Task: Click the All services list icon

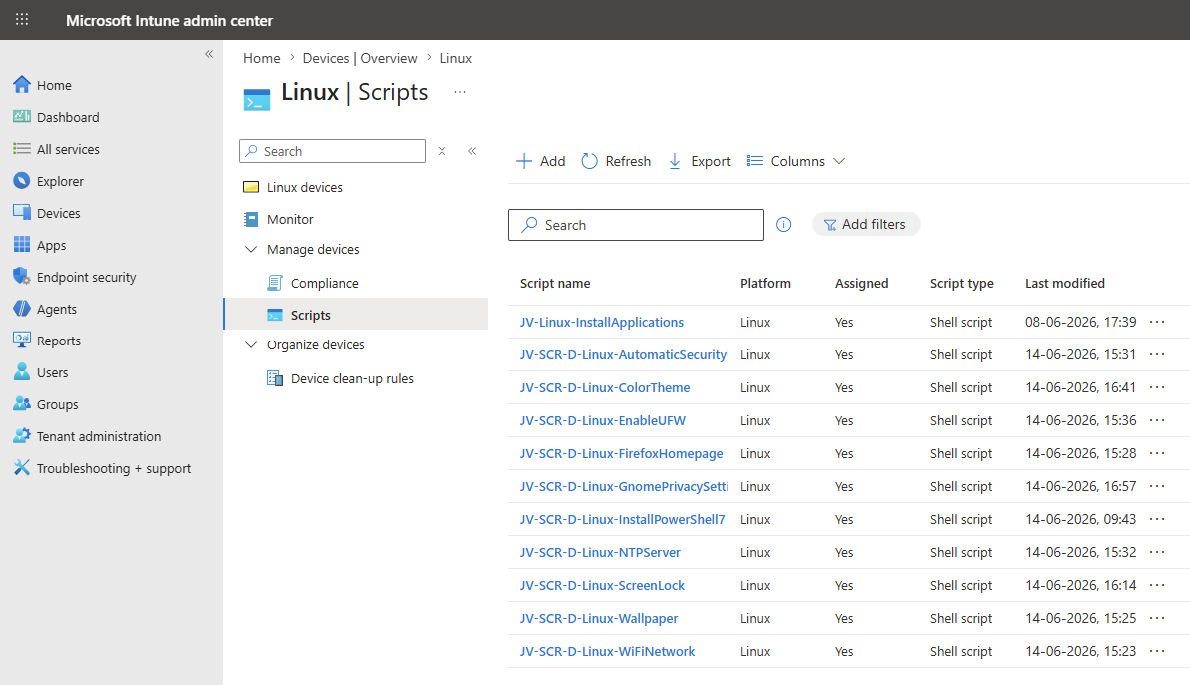Action: point(22,149)
